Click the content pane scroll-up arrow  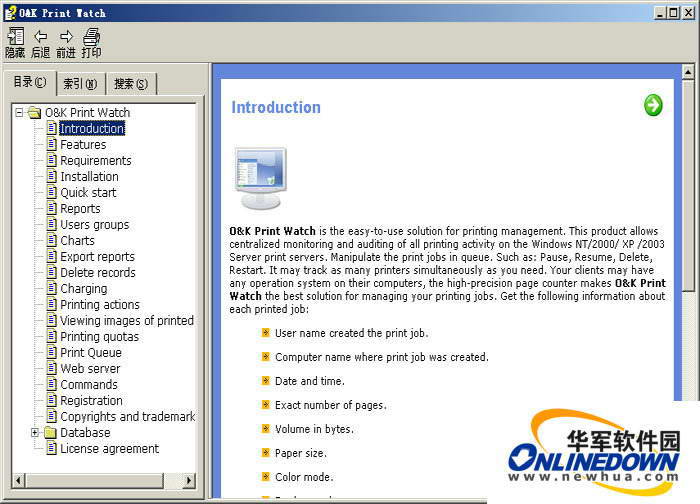click(688, 71)
